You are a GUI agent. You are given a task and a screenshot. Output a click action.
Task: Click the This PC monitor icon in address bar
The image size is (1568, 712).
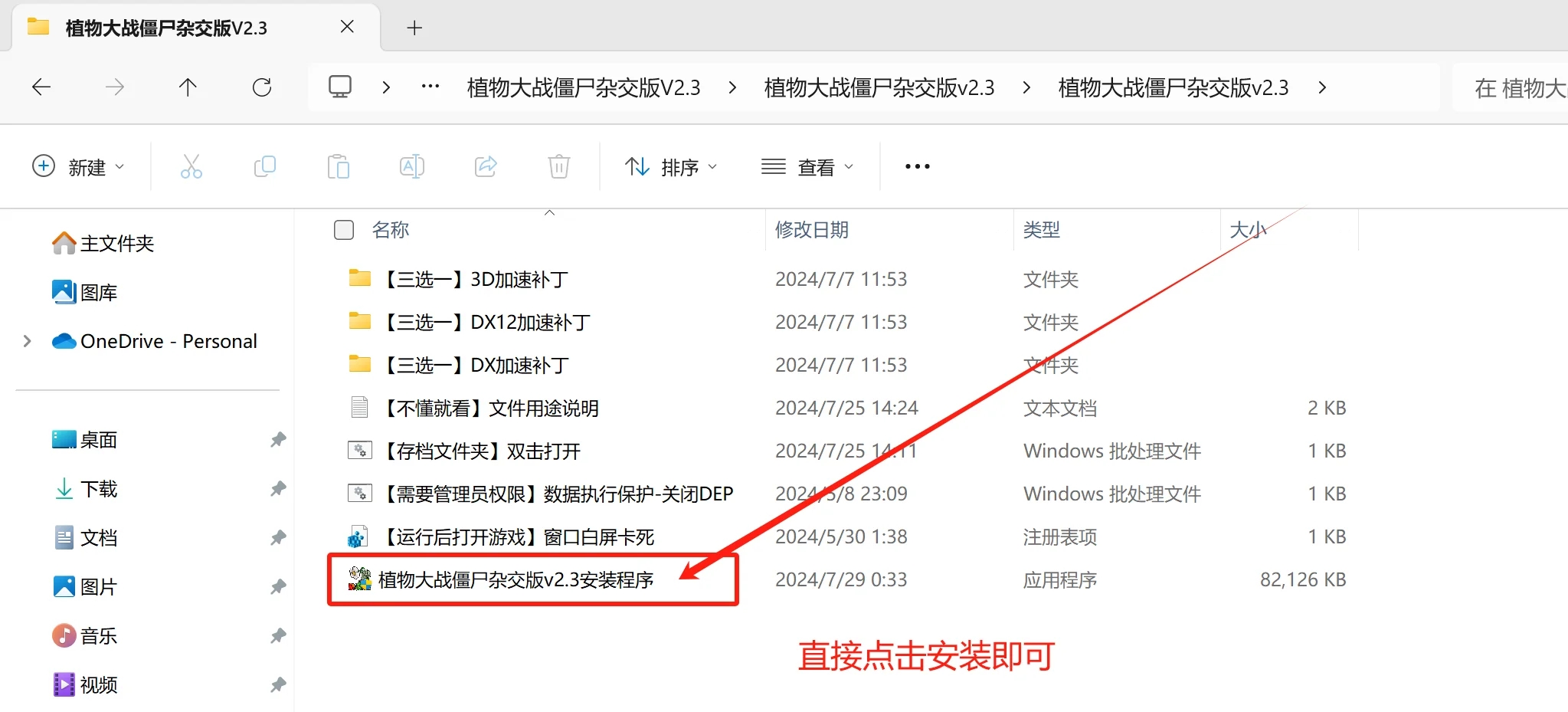[340, 87]
